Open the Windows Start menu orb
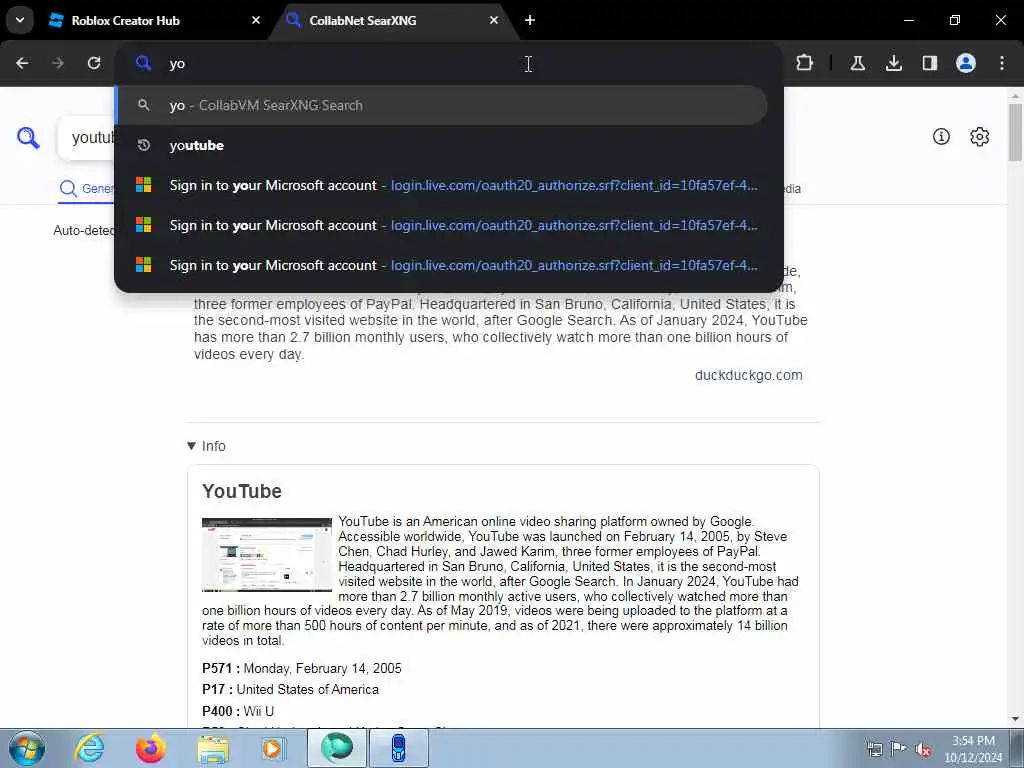The width and height of the screenshot is (1024, 768). click(27, 748)
